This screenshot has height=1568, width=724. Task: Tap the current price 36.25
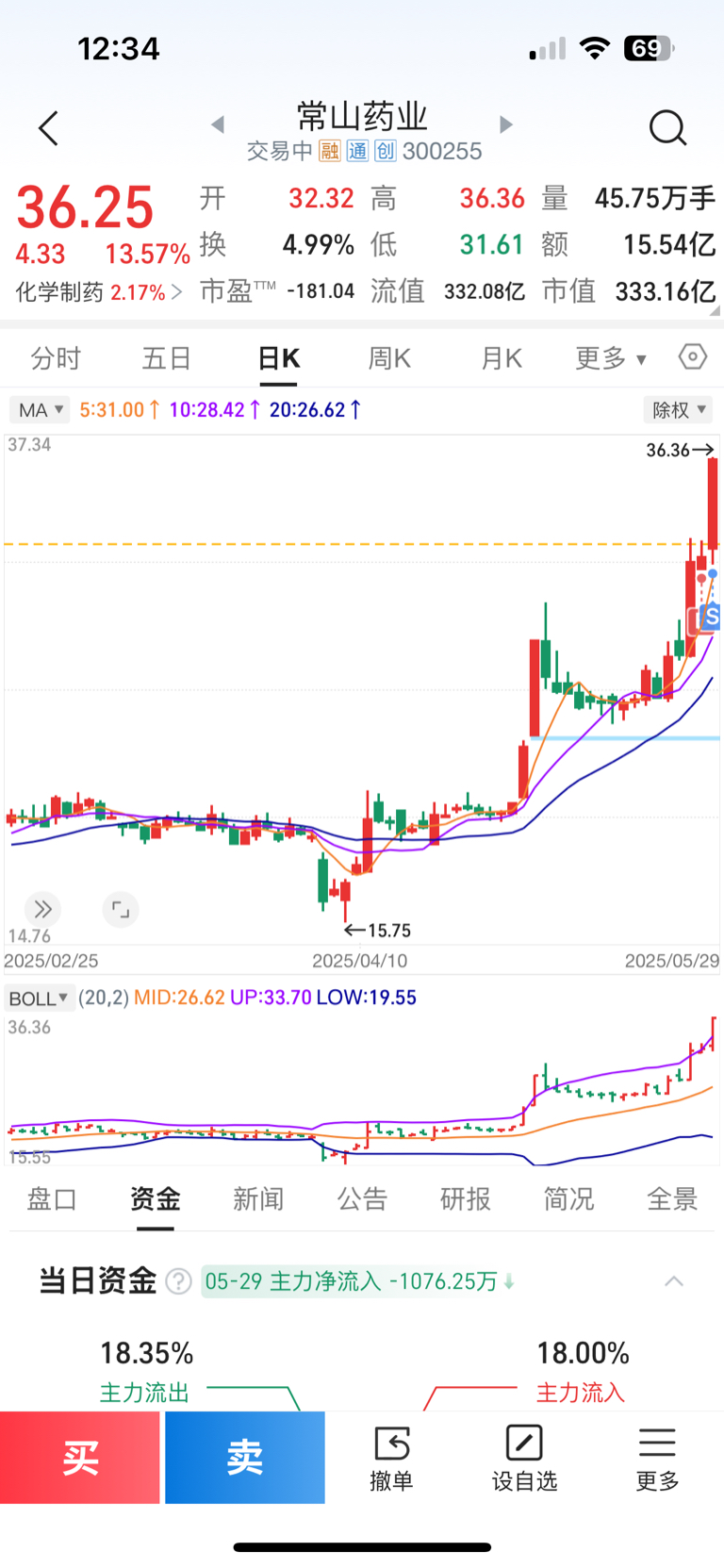pos(85,207)
